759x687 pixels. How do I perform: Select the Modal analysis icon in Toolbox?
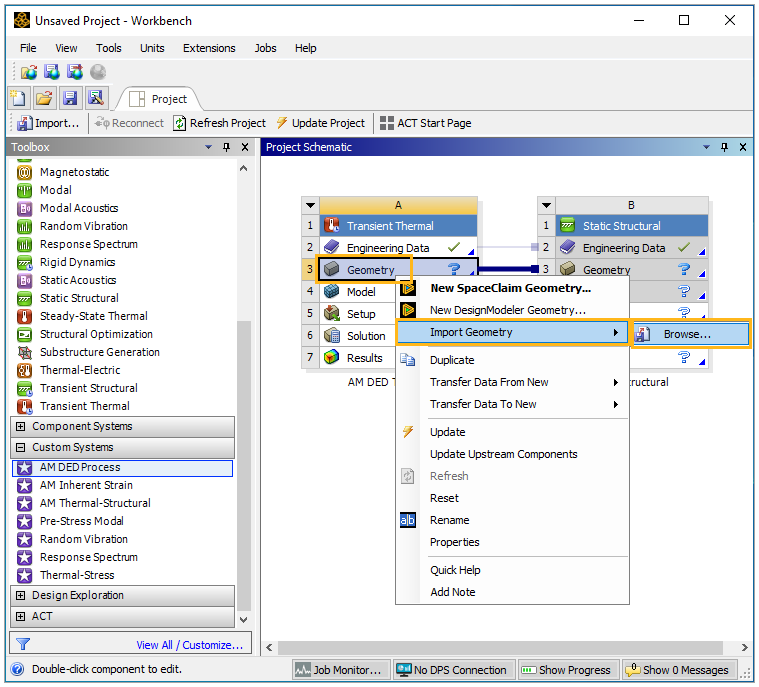tap(24, 190)
